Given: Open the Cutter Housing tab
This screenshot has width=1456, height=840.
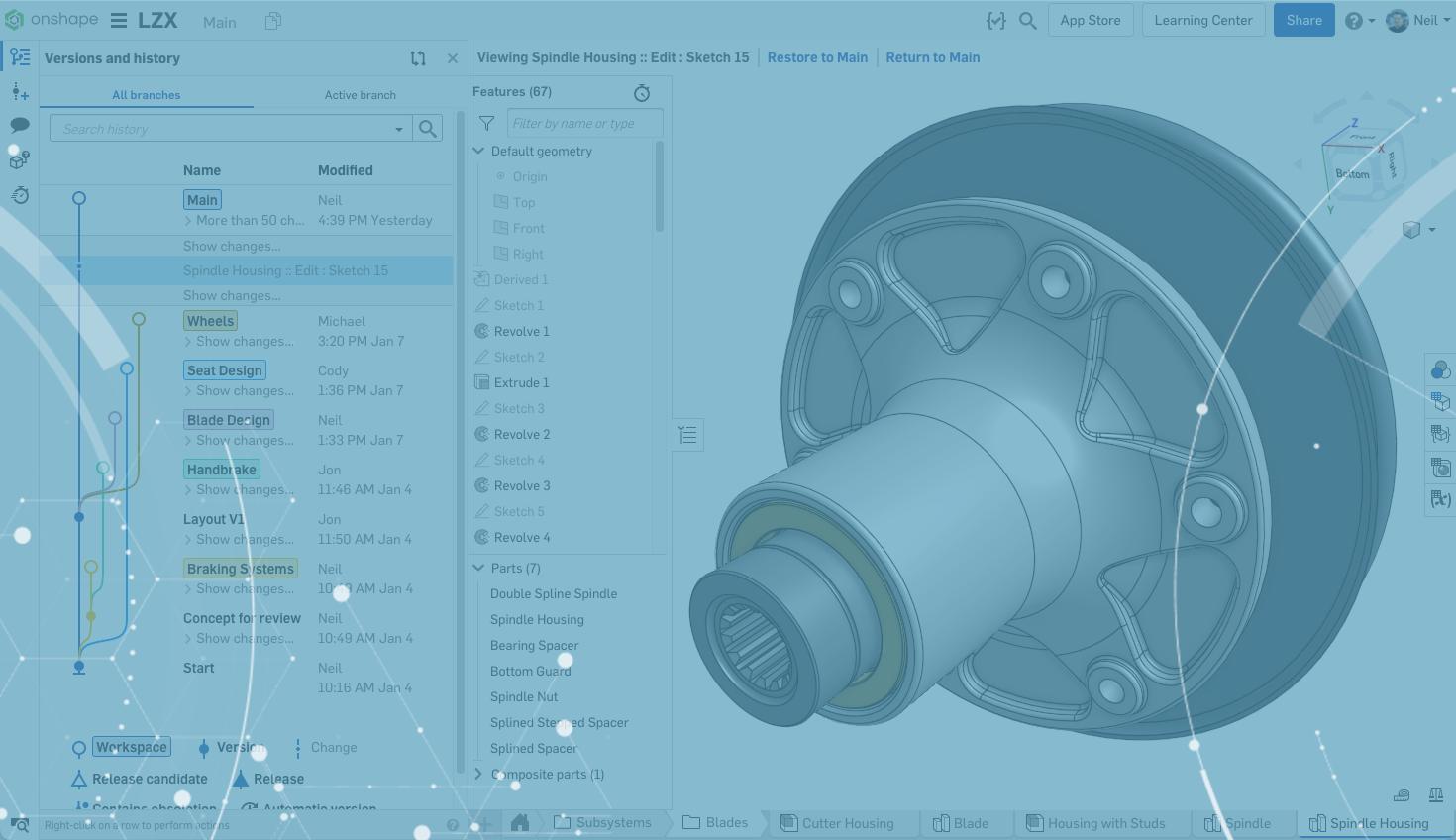Looking at the screenshot, I should 837,823.
